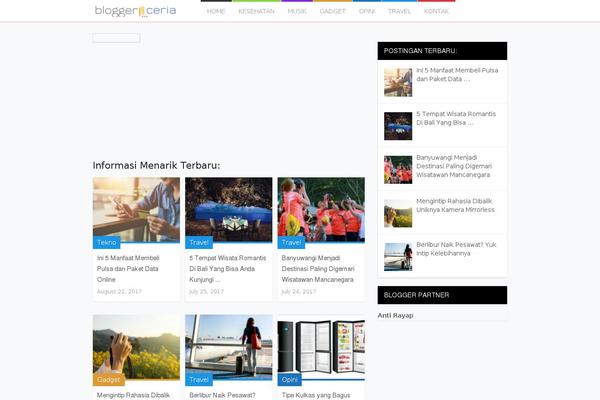Open the Bali romantic dinner post image

click(229, 209)
